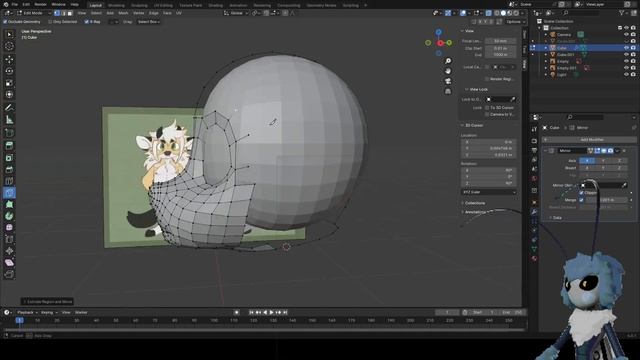Screen dimensions: 640x360
Task: Click the red X axis gizmo ball
Action: (x=440, y=43)
